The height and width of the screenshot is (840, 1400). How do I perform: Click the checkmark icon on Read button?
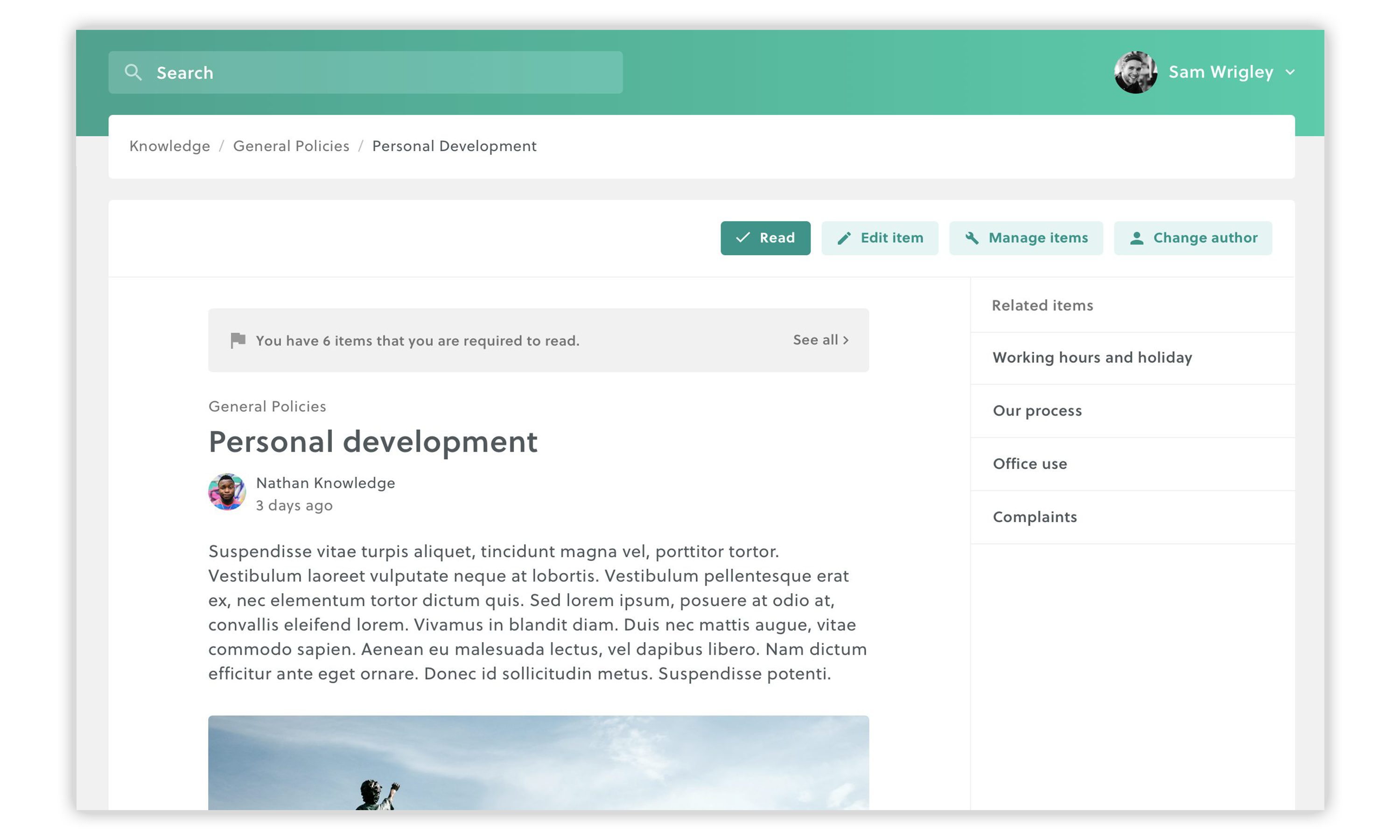pyautogui.click(x=742, y=238)
